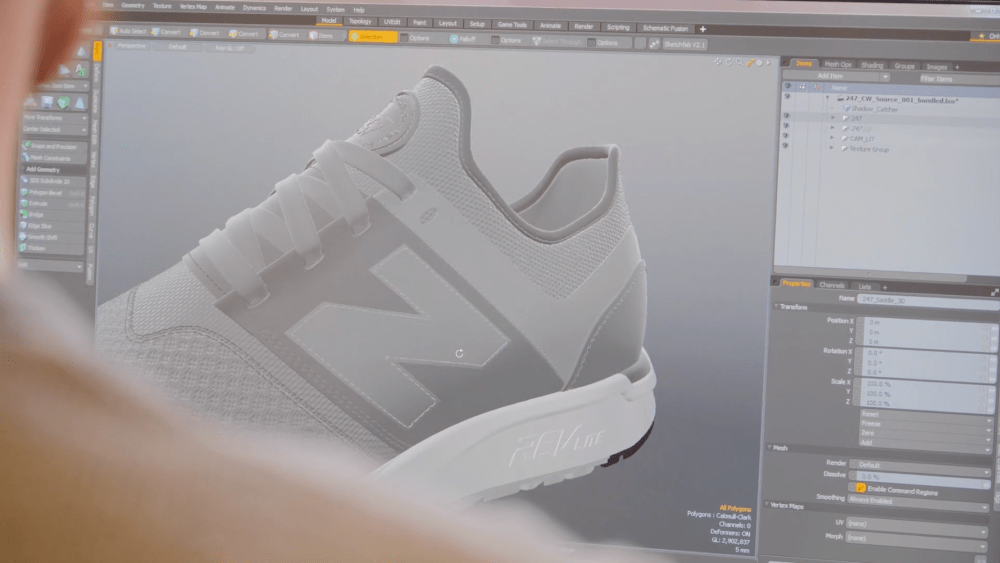Collapse the Add Geometry section

coord(23,170)
